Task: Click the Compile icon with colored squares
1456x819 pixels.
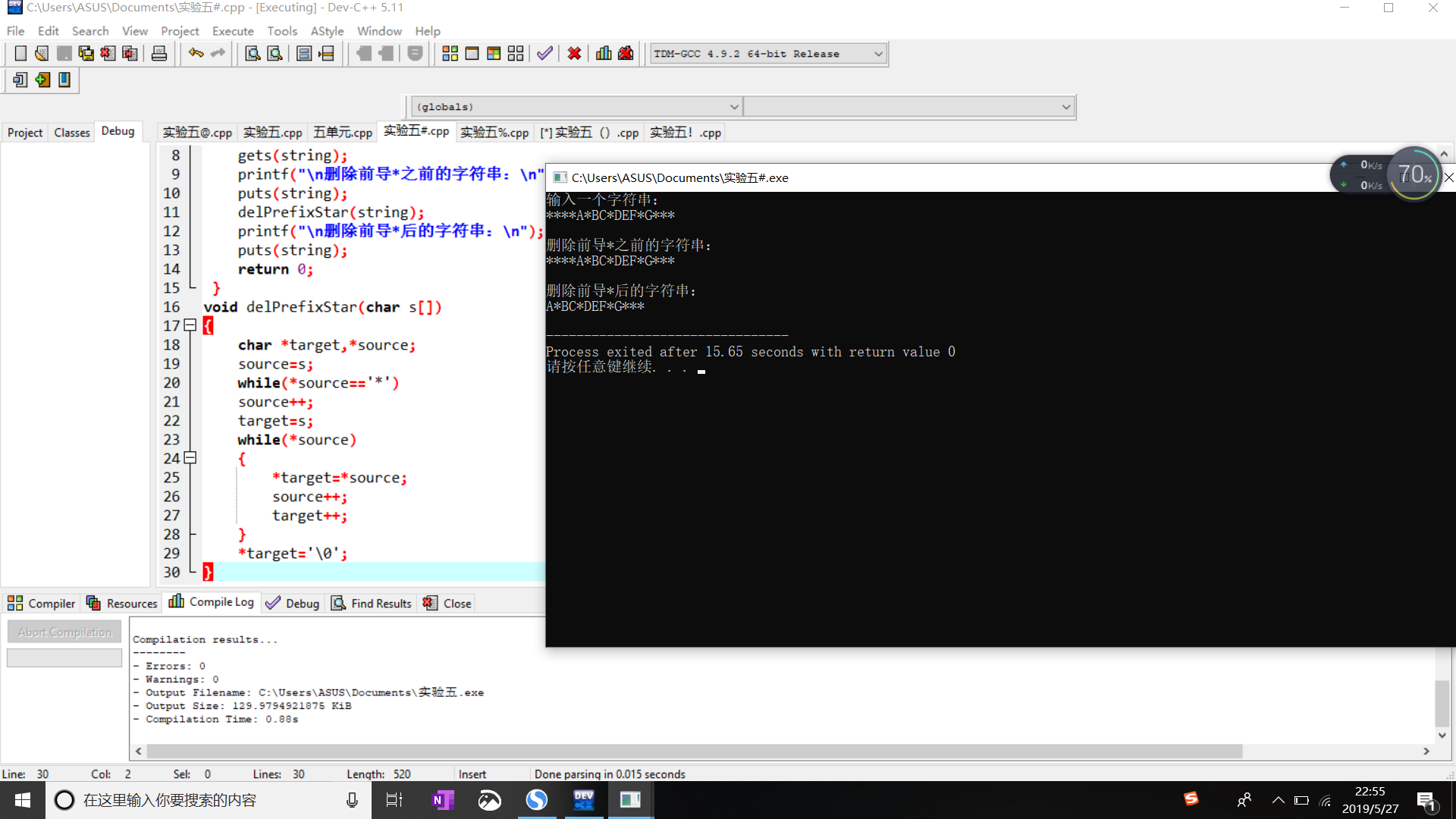Action: (x=450, y=54)
